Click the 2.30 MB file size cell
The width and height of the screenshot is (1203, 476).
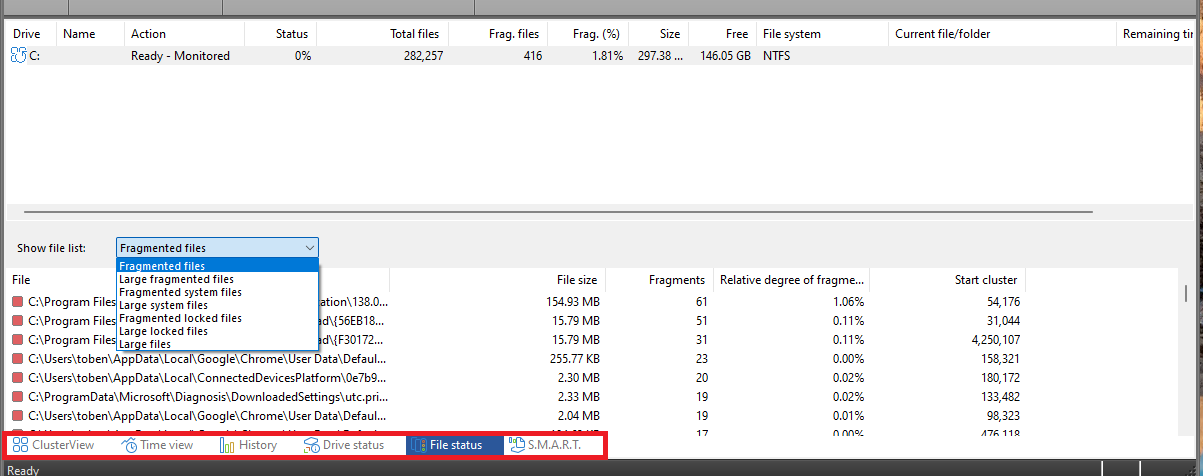tap(579, 378)
